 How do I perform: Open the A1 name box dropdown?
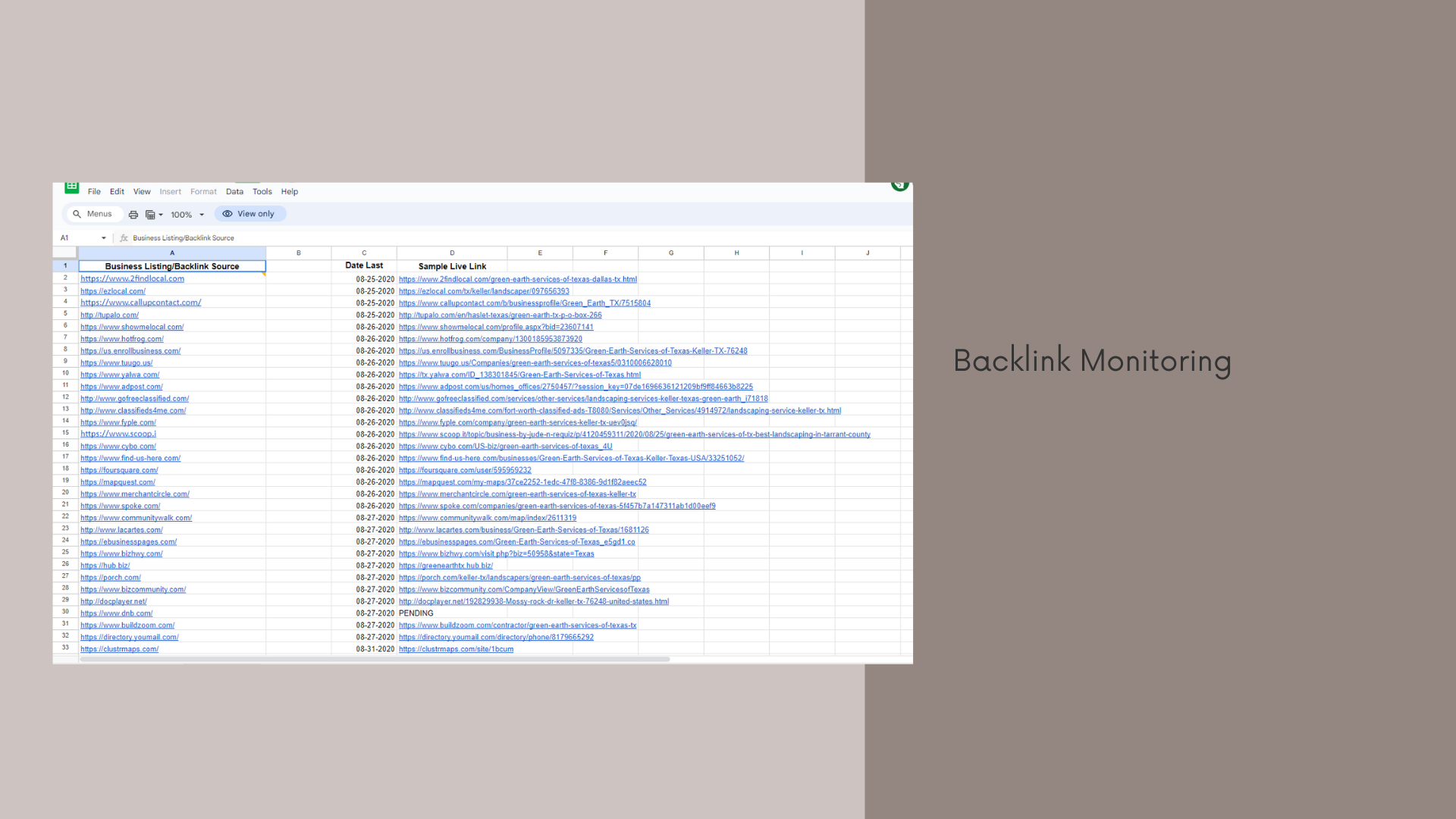[x=104, y=238]
